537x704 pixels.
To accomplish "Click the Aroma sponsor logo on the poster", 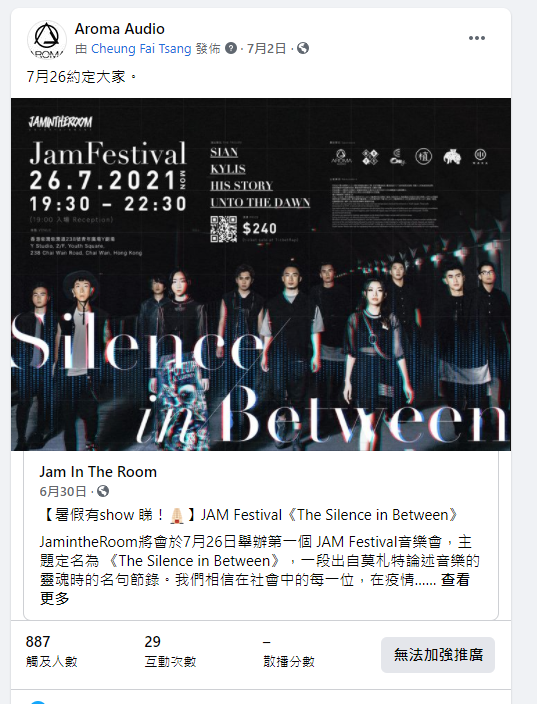I will click(x=341, y=157).
